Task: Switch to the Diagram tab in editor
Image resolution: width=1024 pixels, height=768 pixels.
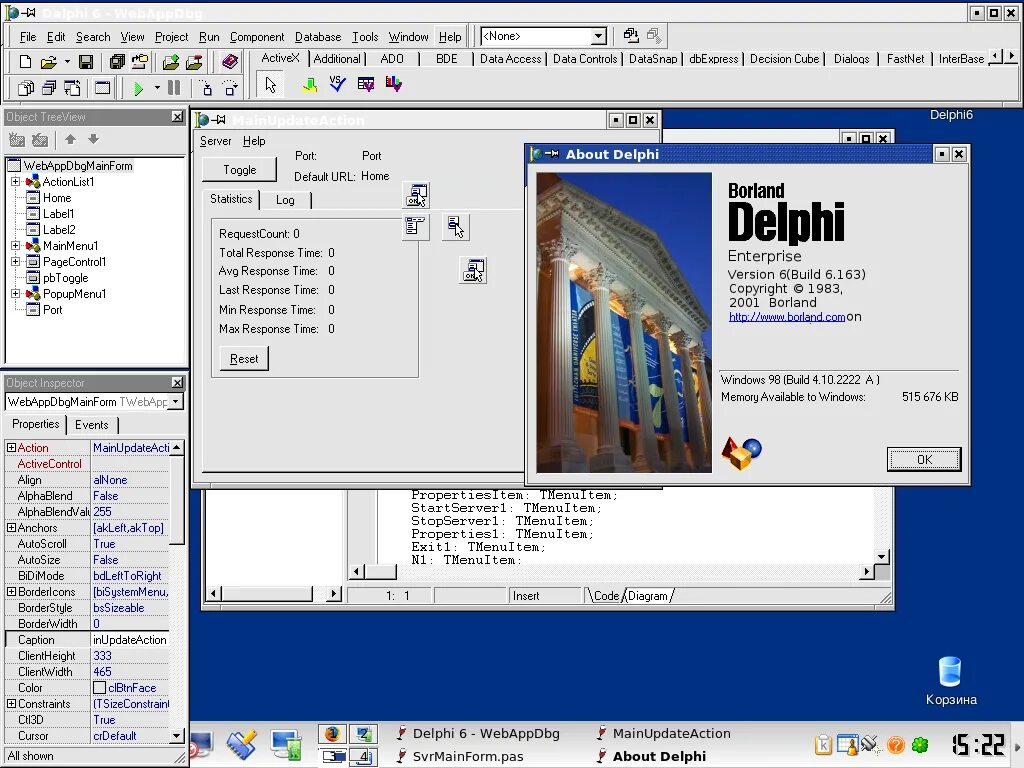Action: pyautogui.click(x=648, y=596)
